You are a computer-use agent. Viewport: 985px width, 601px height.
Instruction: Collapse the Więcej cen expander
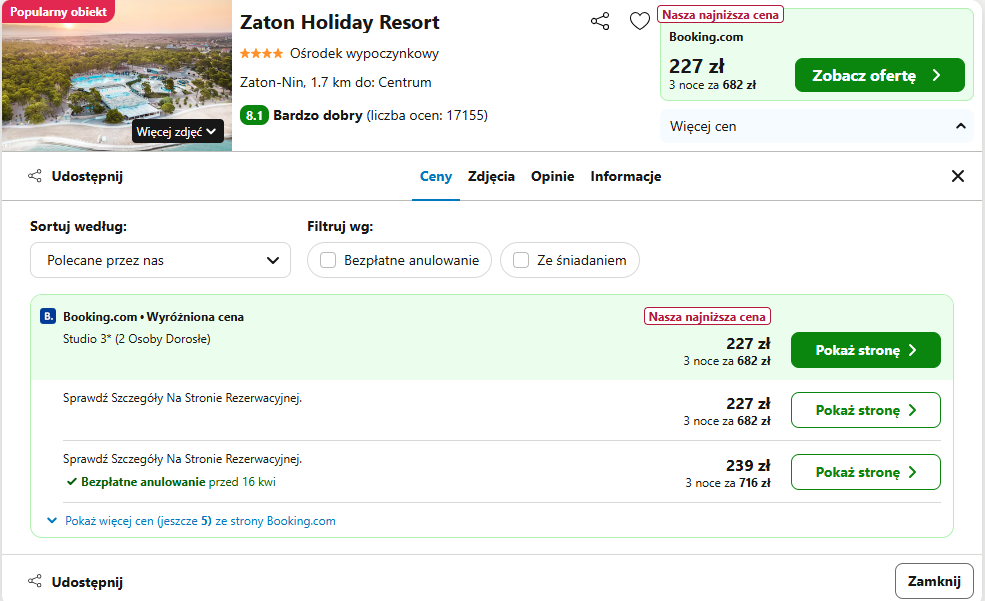pos(817,126)
